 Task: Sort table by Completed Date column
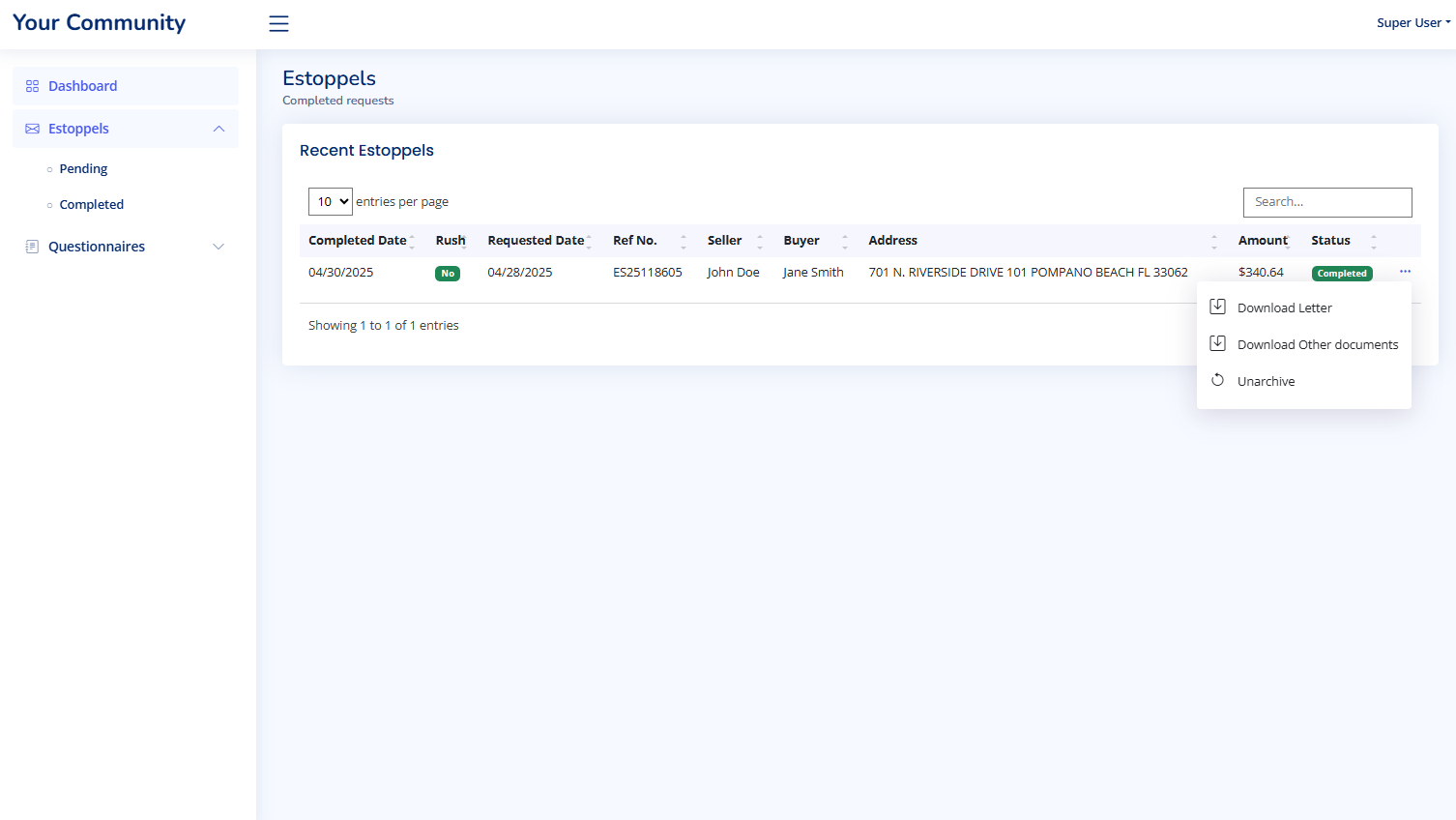pyautogui.click(x=358, y=241)
